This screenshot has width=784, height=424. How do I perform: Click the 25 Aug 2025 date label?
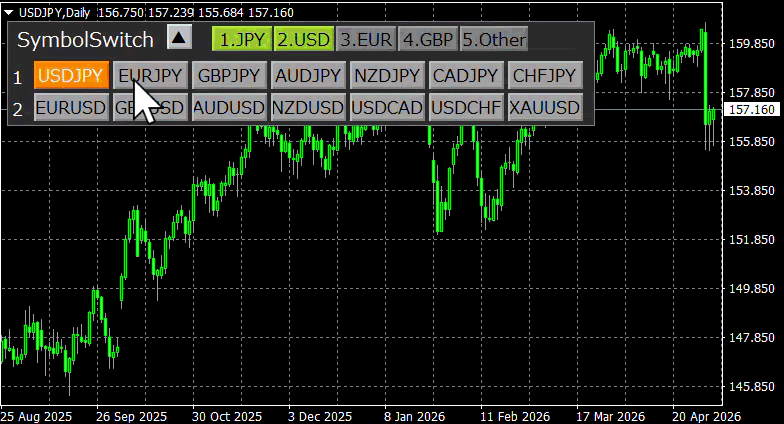pos(36,416)
